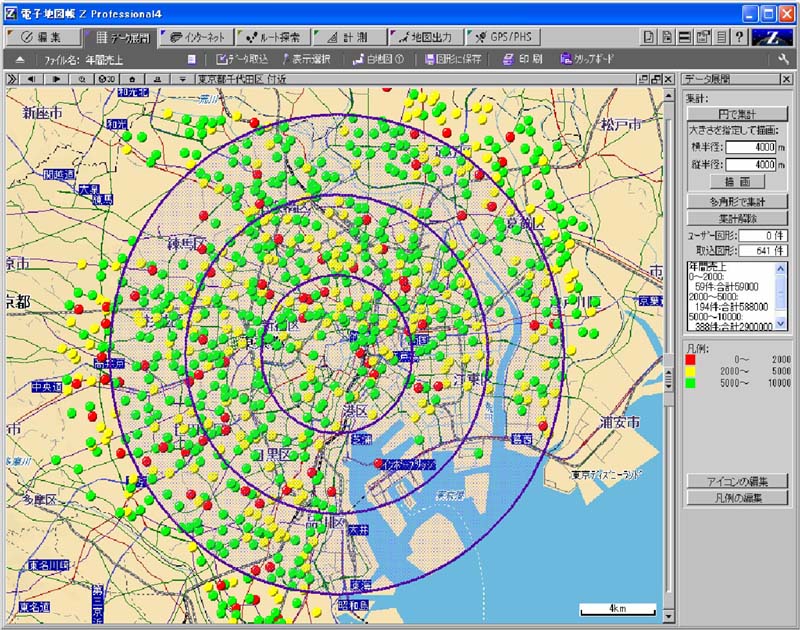Expand the map toolbar double-chevron
Screen dimensions: 800x630
tap(12, 79)
